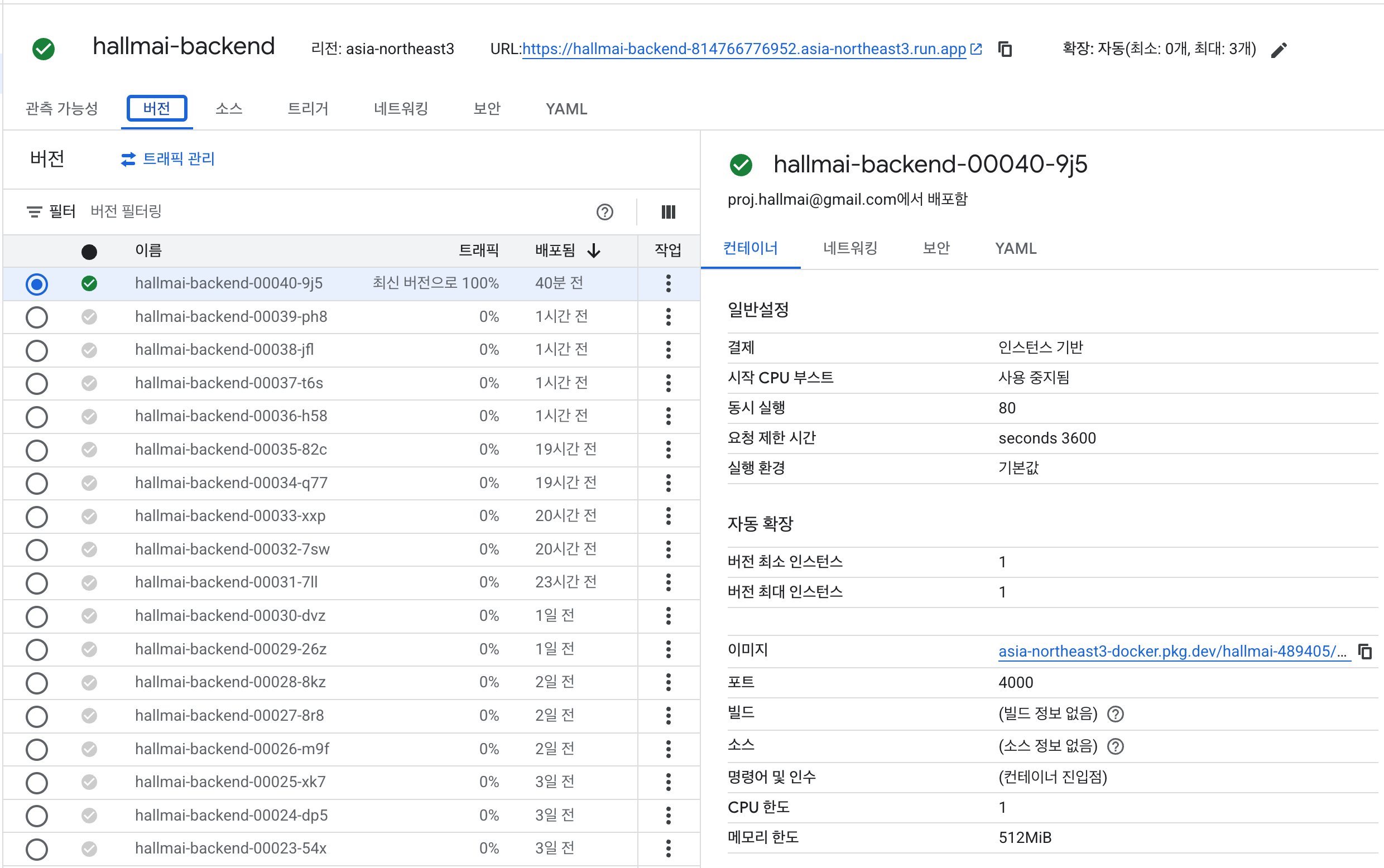Open the column display options icon
The width and height of the screenshot is (1384, 868).
click(x=668, y=213)
